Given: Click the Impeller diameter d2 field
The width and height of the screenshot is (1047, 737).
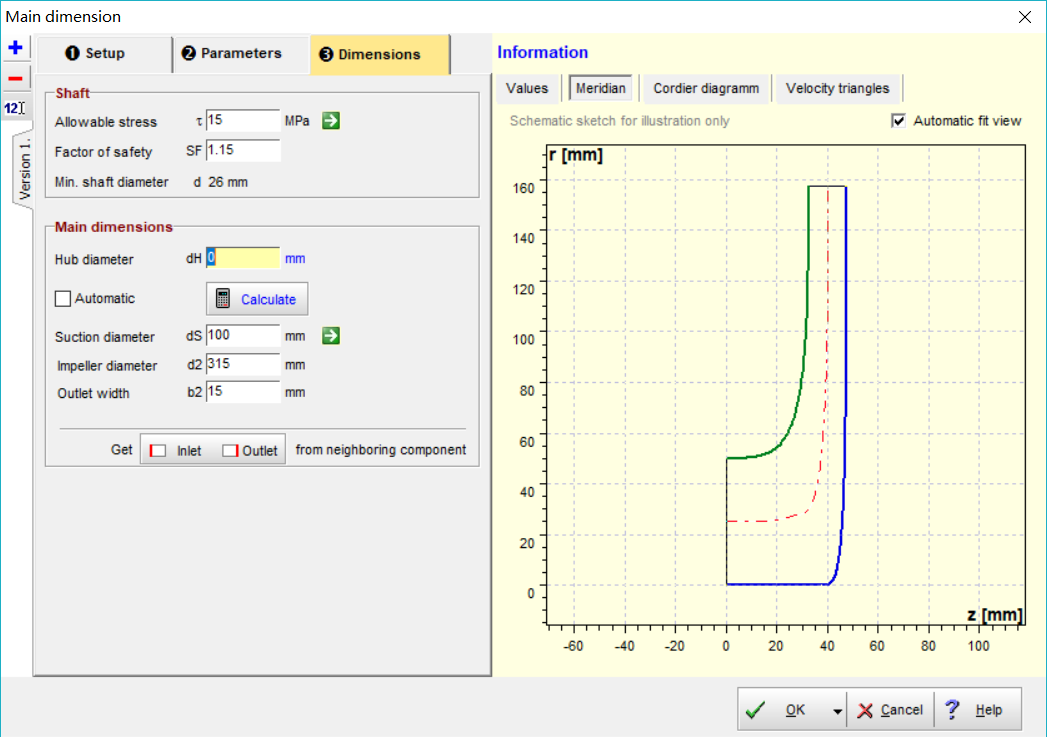Looking at the screenshot, I should click(243, 365).
